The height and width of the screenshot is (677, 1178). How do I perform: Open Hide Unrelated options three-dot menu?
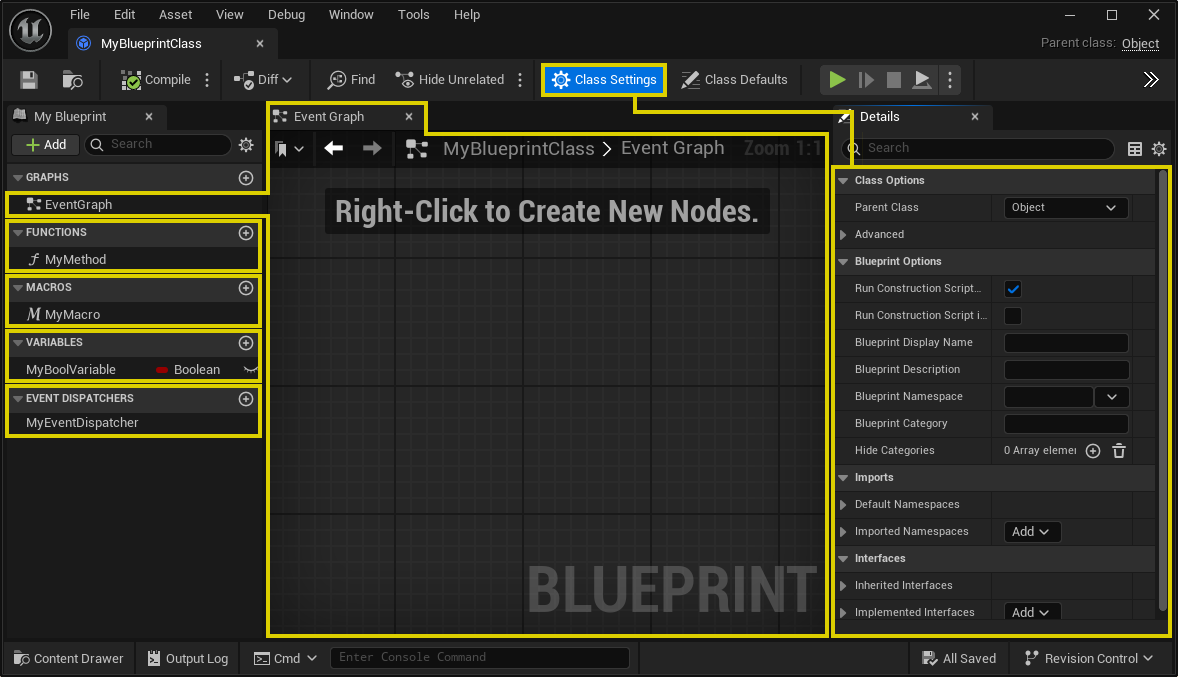tap(520, 80)
